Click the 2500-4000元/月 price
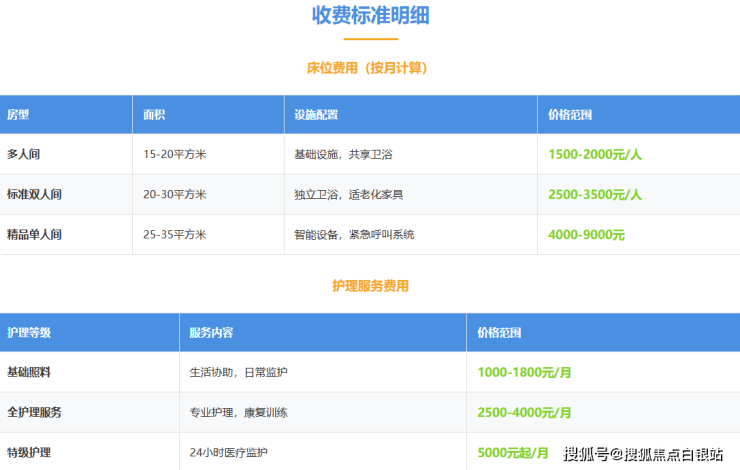The width and height of the screenshot is (740, 470). click(x=525, y=412)
